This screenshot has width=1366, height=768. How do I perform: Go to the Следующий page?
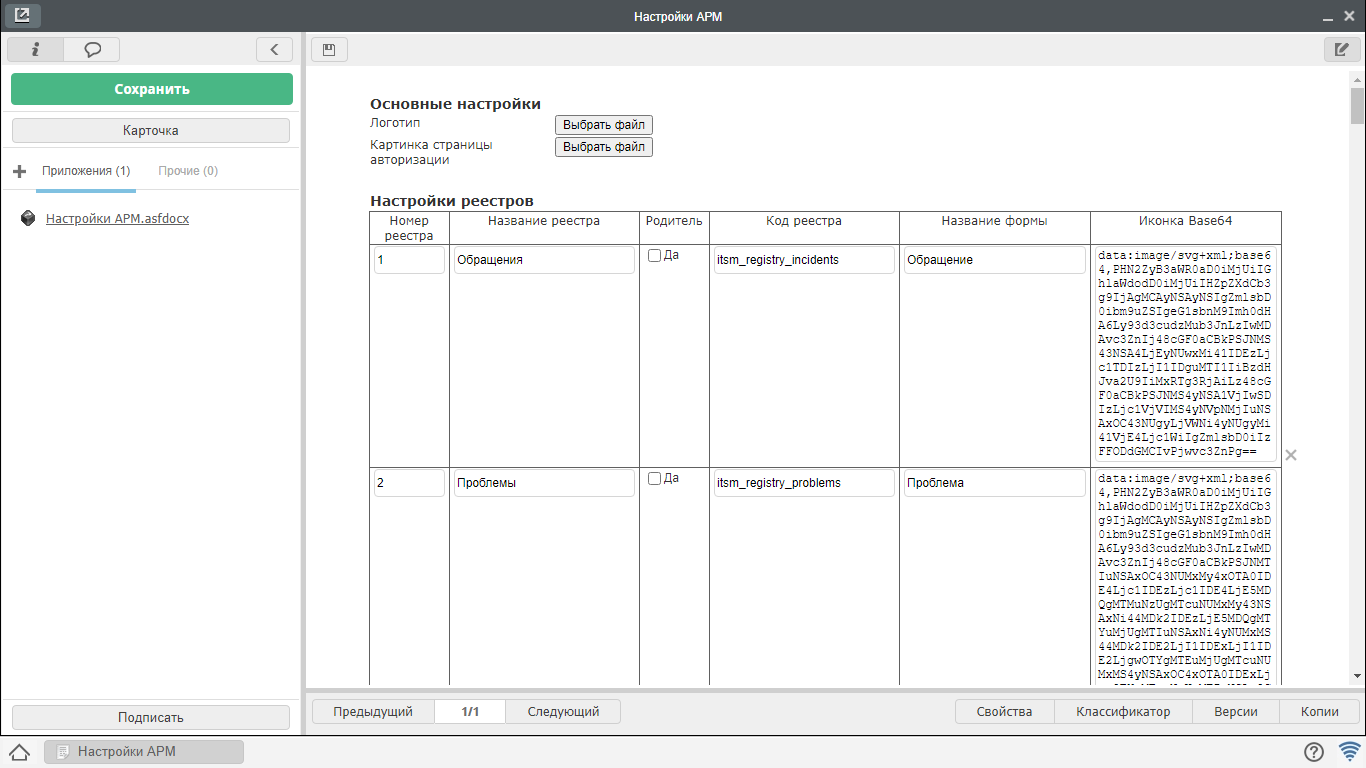pos(563,712)
